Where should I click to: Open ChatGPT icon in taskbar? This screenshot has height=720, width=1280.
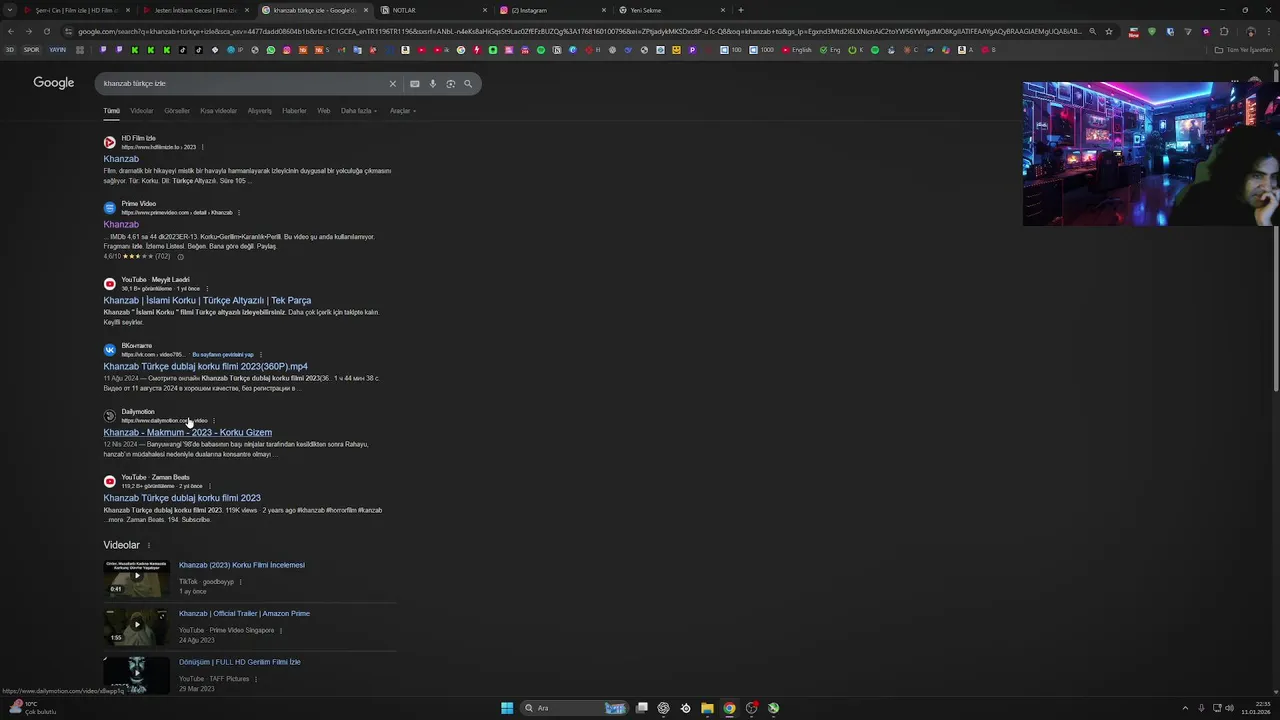pyautogui.click(x=663, y=708)
